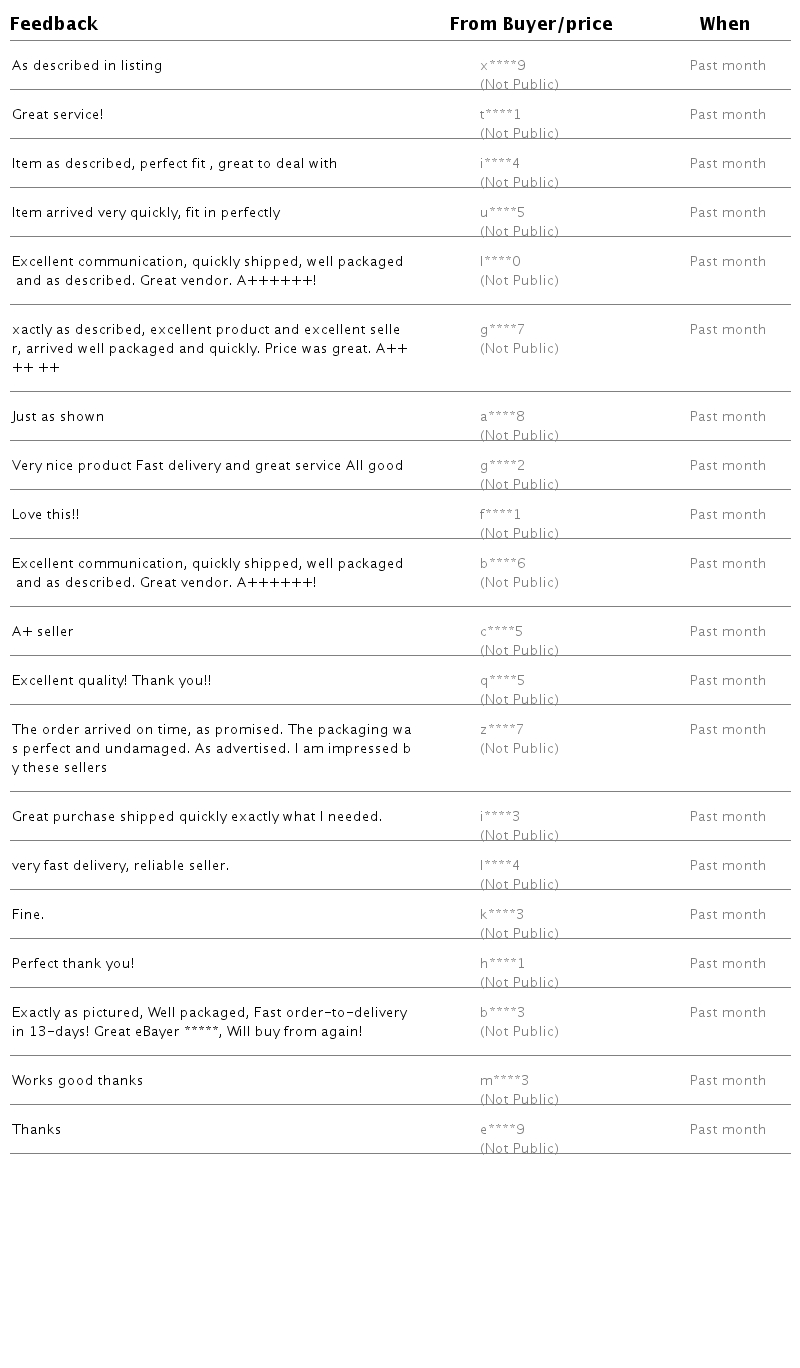800x1368 pixels.
Task: Select the "Works good thanks" comment
Action: coord(78,1081)
